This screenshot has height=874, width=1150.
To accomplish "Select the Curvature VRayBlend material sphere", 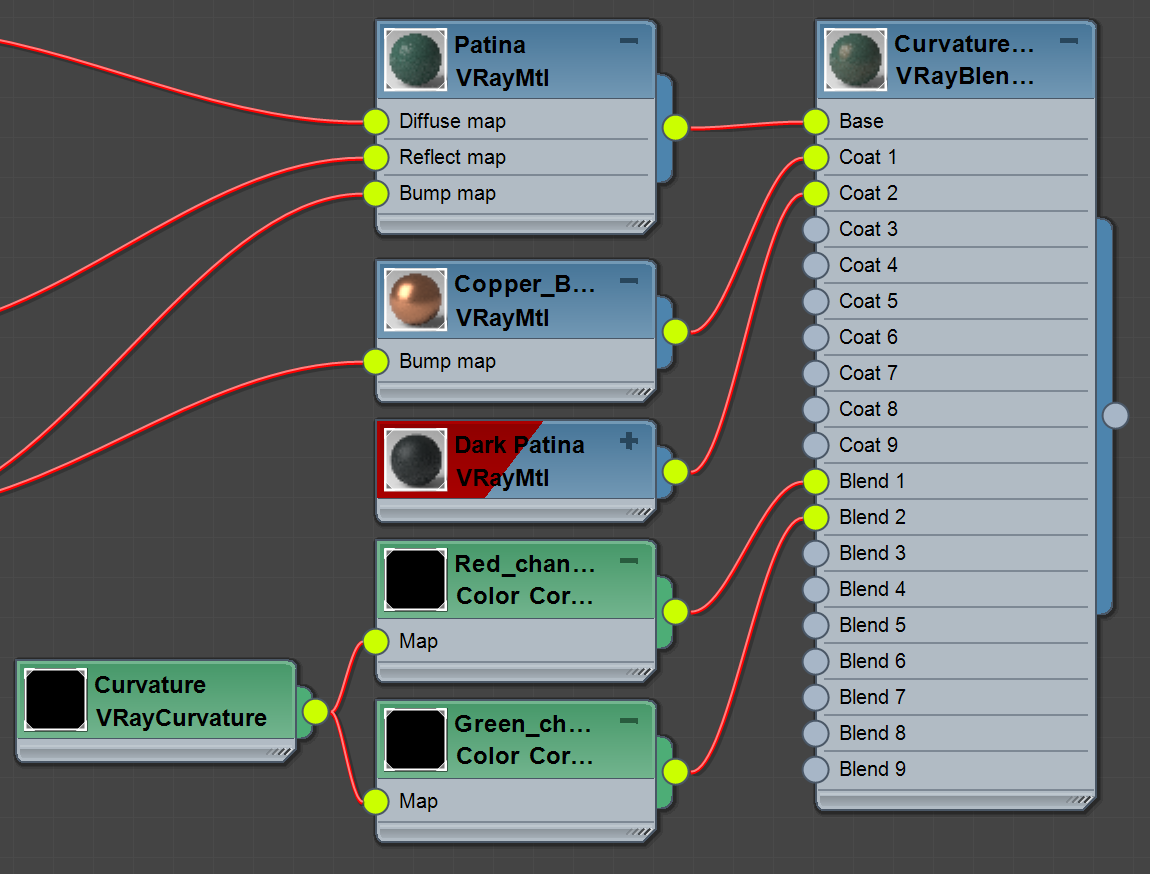I will (x=853, y=59).
